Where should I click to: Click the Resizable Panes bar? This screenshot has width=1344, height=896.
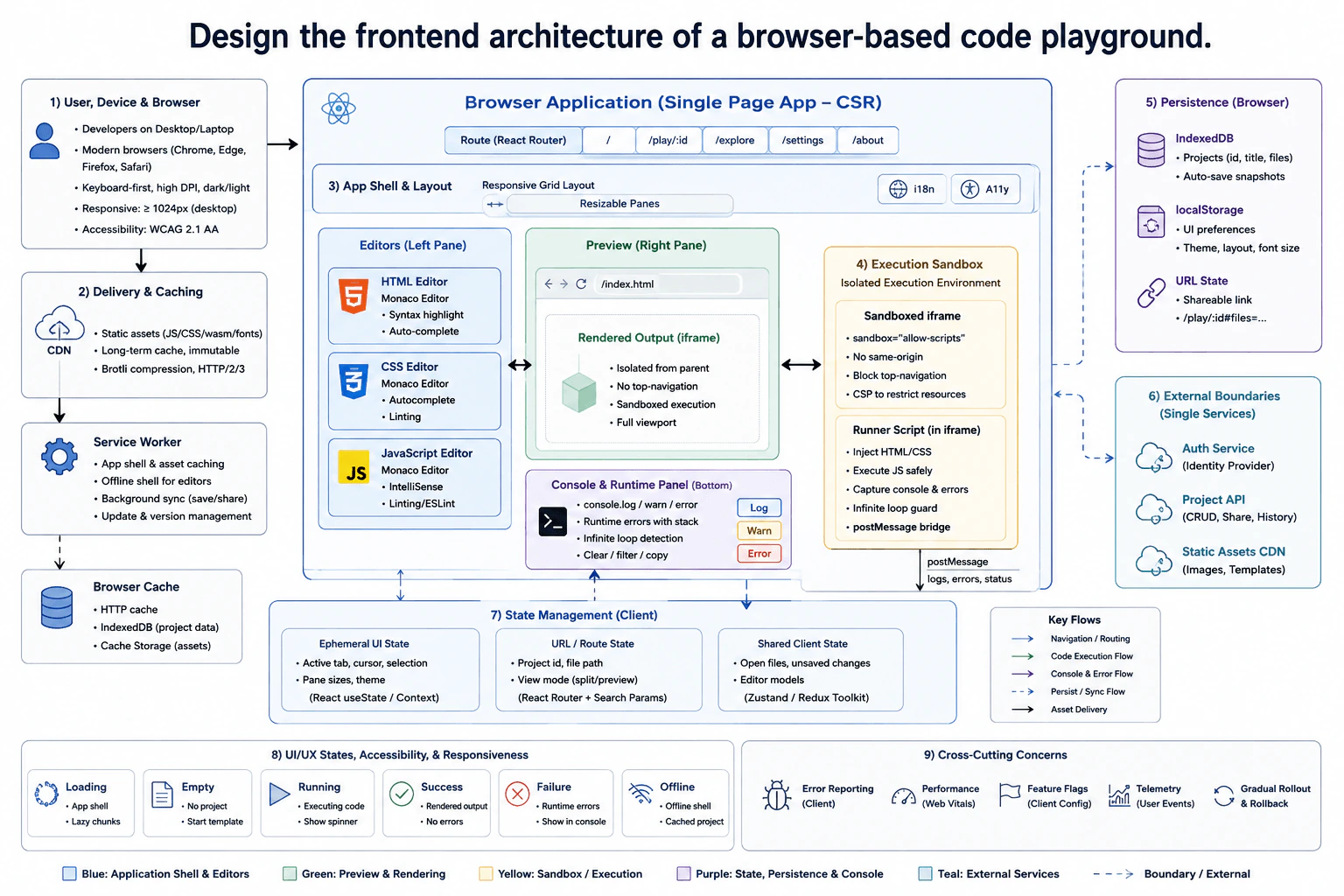[x=619, y=204]
